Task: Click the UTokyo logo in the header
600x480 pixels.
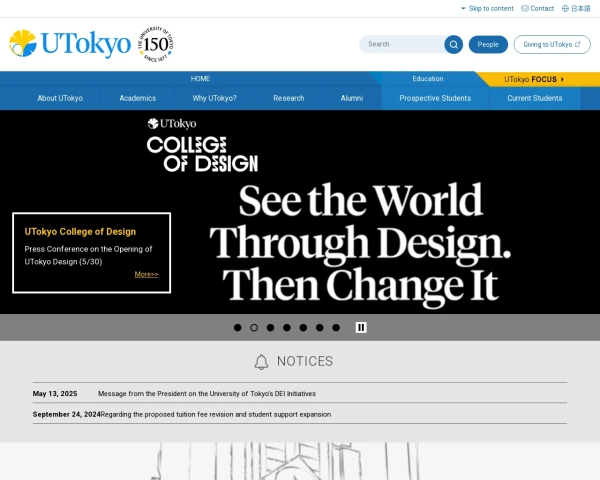Action: pyautogui.click(x=70, y=44)
